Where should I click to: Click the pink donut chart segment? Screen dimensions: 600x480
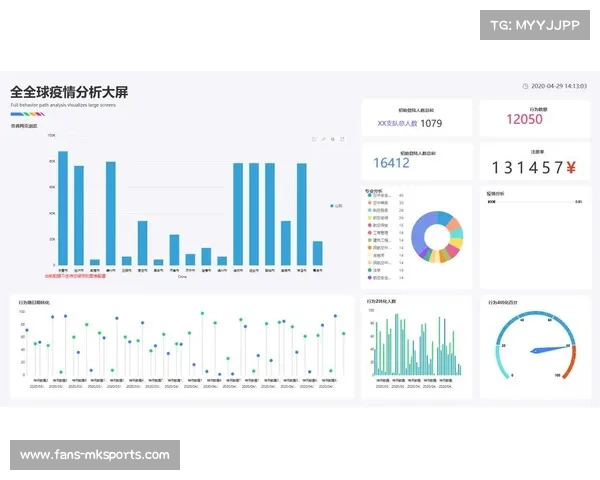point(452,250)
